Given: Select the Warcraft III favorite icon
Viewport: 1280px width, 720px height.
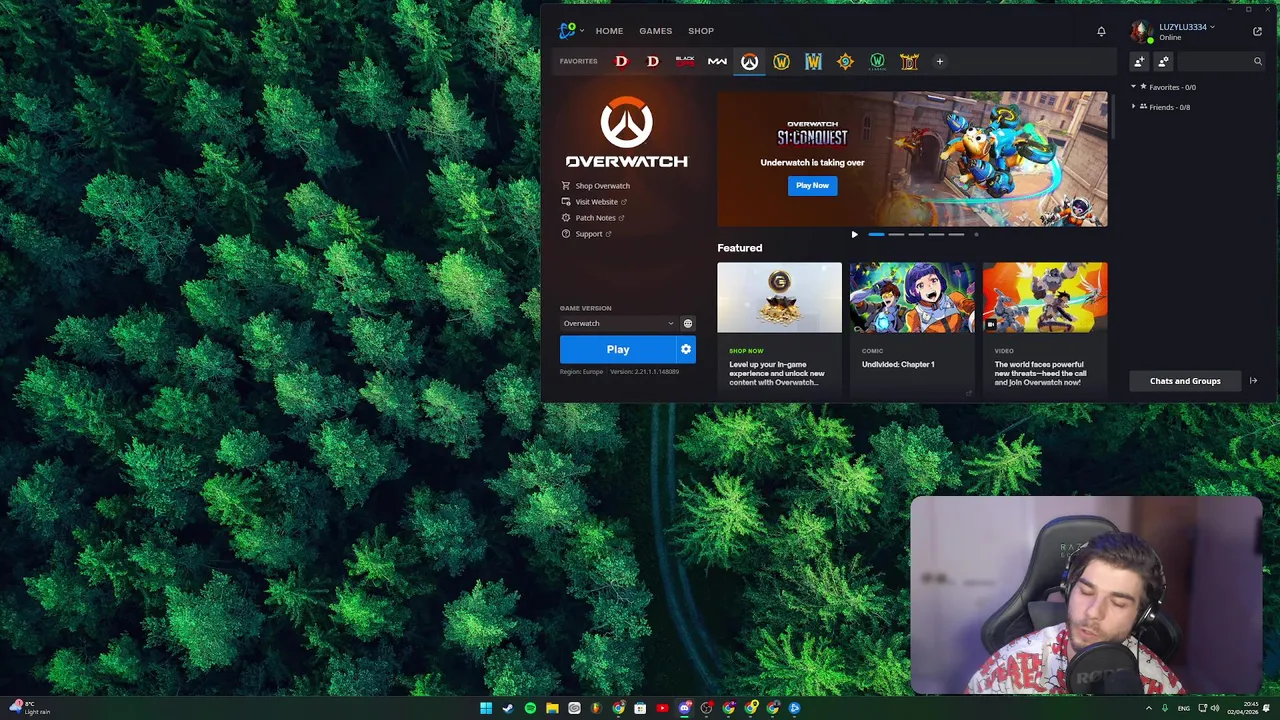Looking at the screenshot, I should coord(813,61).
